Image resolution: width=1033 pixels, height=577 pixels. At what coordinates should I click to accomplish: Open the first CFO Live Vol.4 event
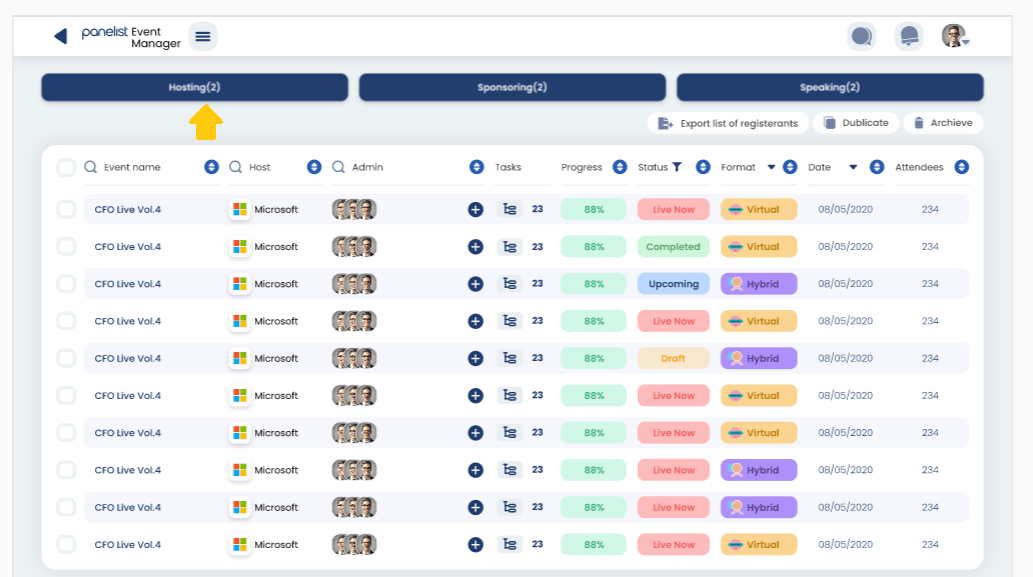click(x=128, y=209)
